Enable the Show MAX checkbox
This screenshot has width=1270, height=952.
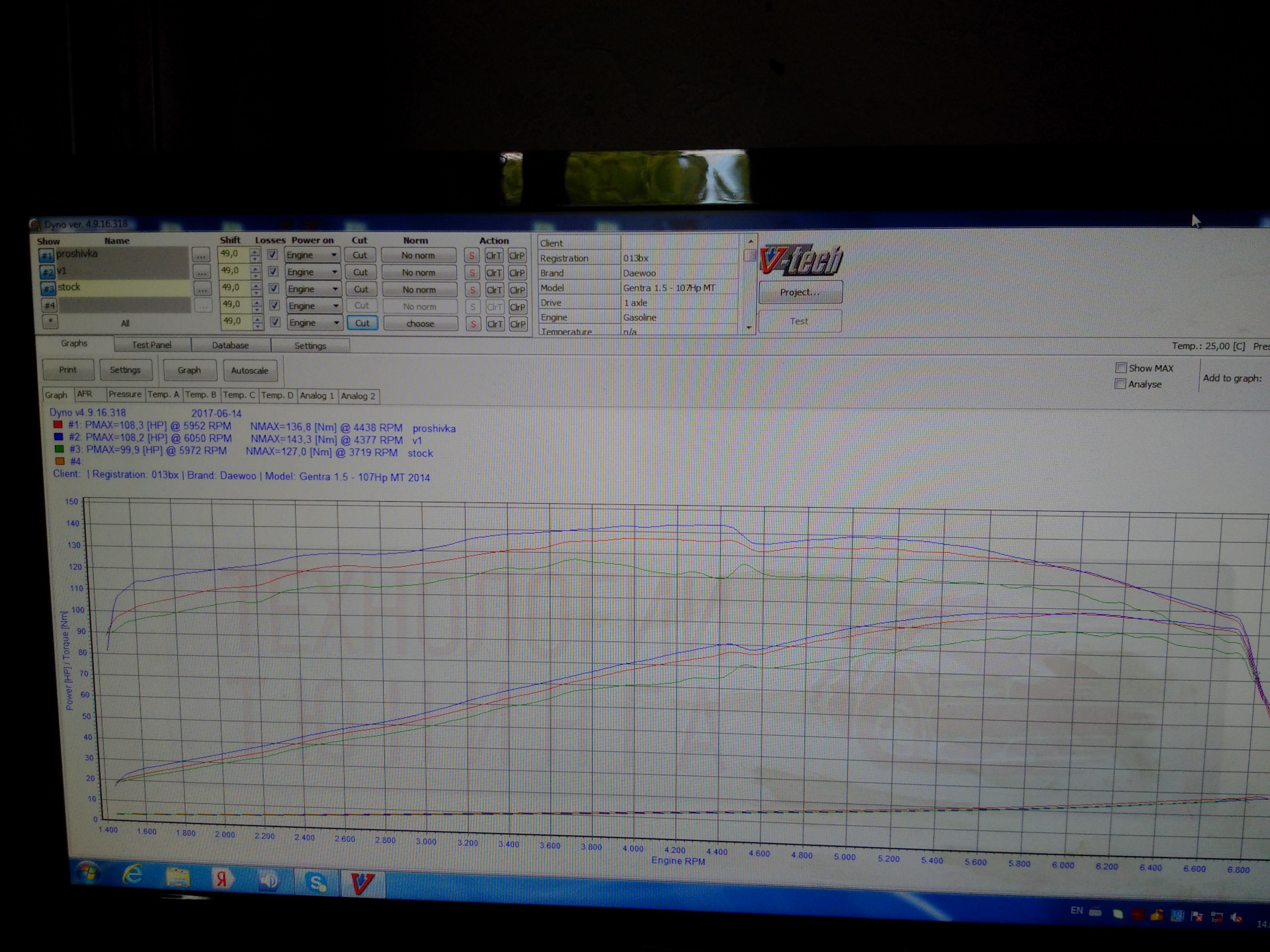click(x=1121, y=368)
